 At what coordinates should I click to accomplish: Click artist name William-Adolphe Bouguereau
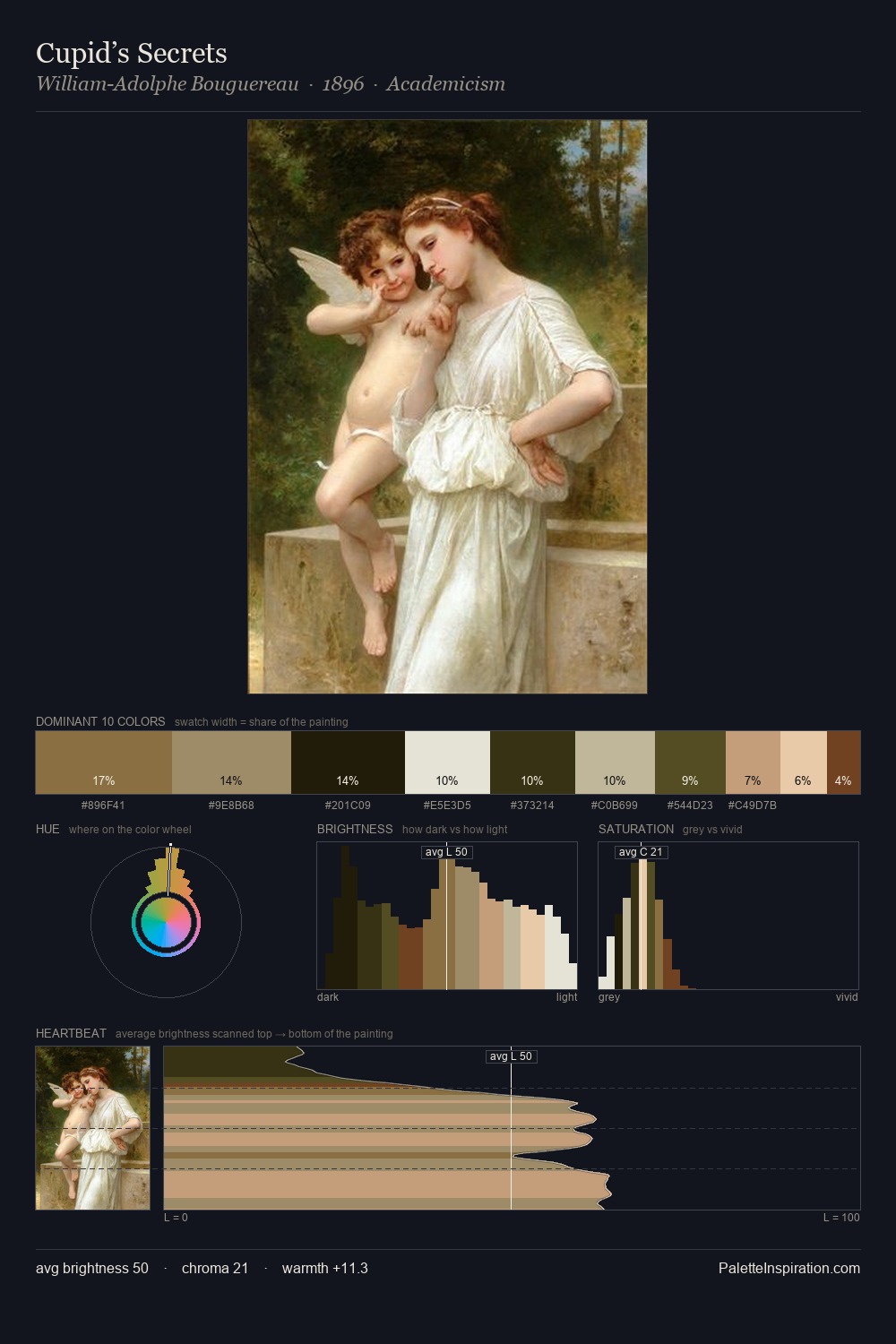(x=168, y=84)
